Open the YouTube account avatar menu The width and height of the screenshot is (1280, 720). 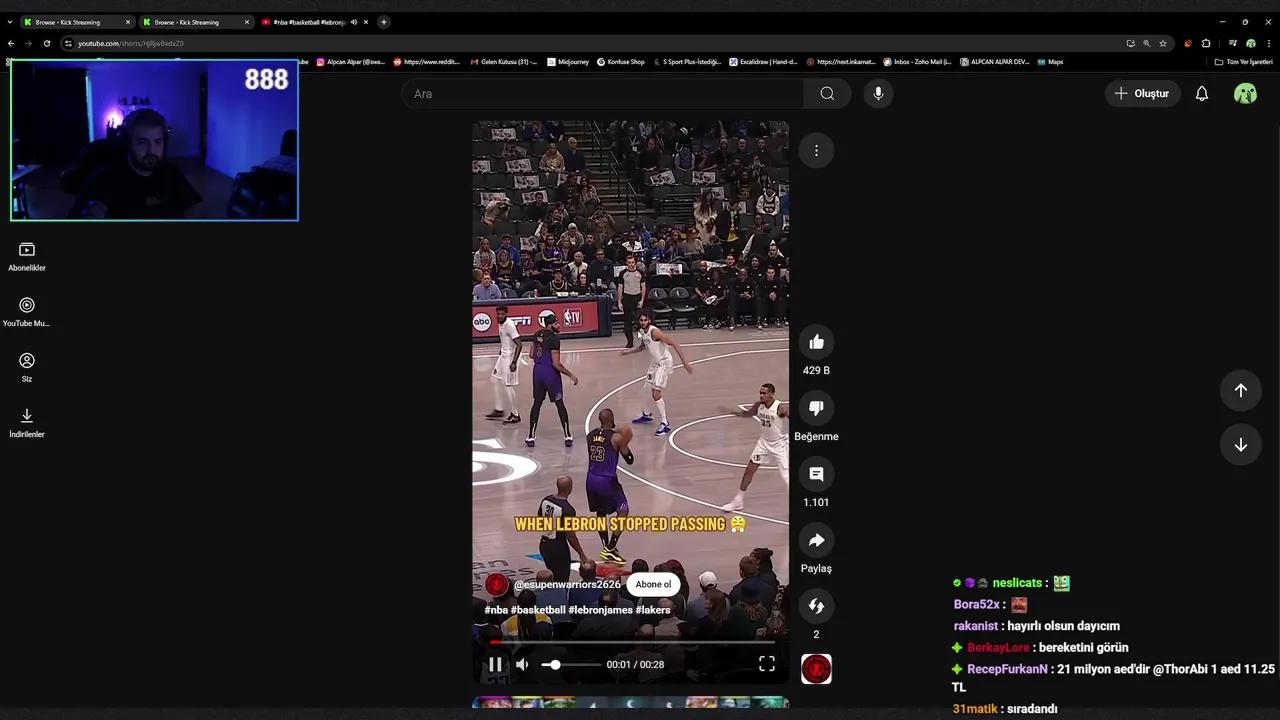pos(1245,94)
